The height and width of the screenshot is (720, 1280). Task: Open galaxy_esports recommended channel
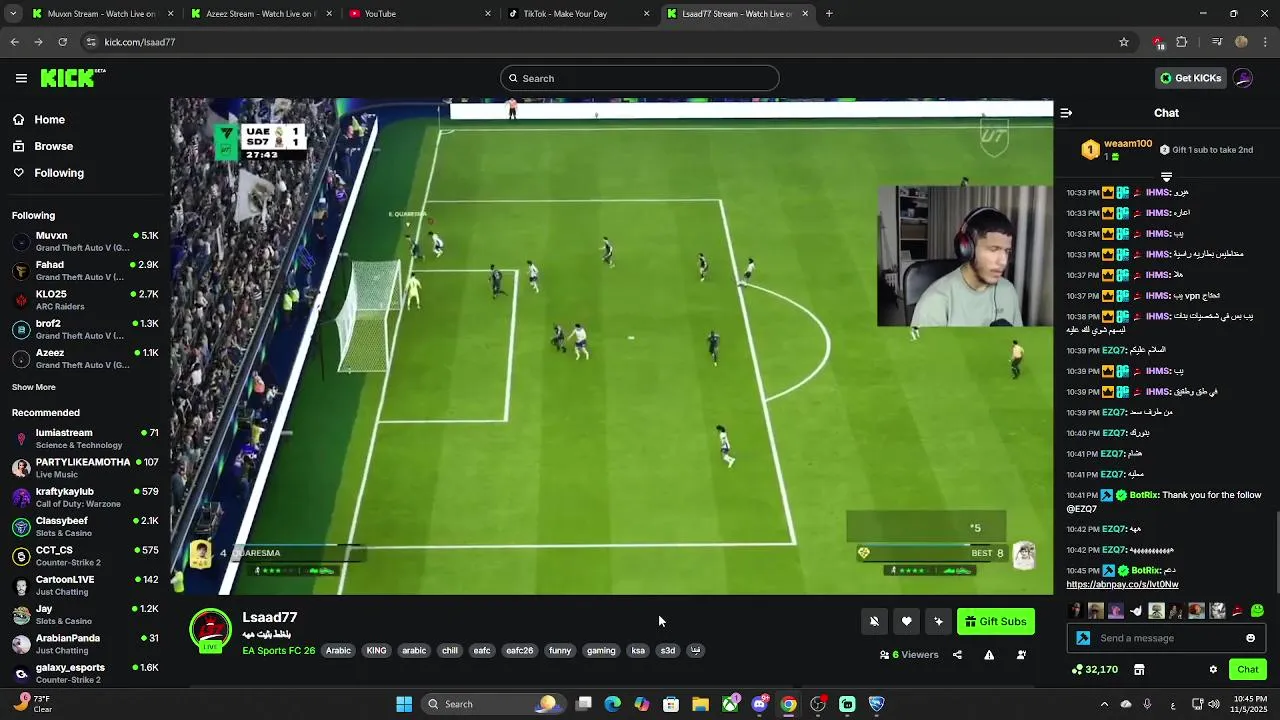point(84,672)
